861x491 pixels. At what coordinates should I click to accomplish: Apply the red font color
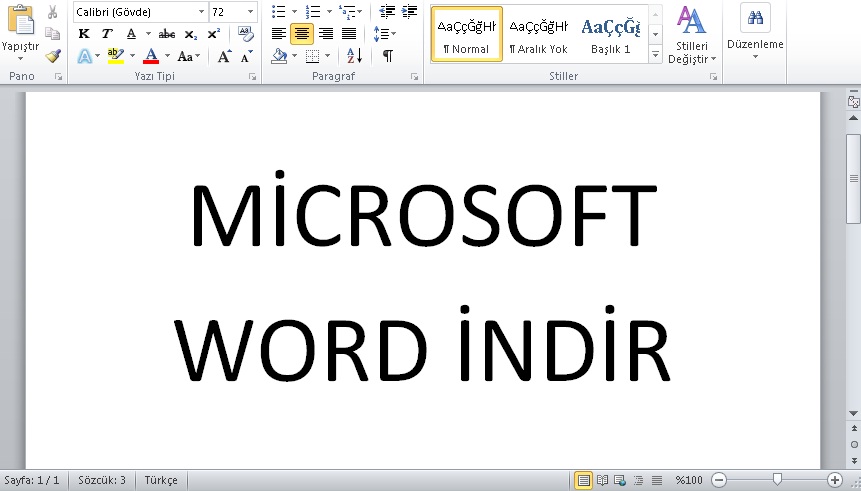(x=151, y=56)
